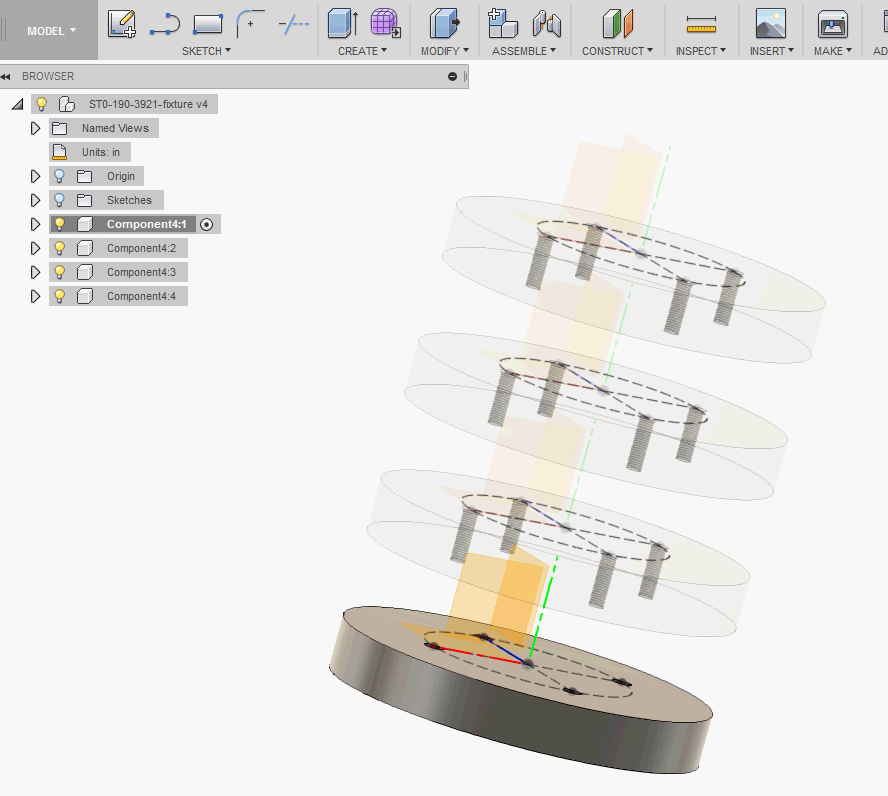
Task: Click the Insert image icon
Action: click(771, 24)
